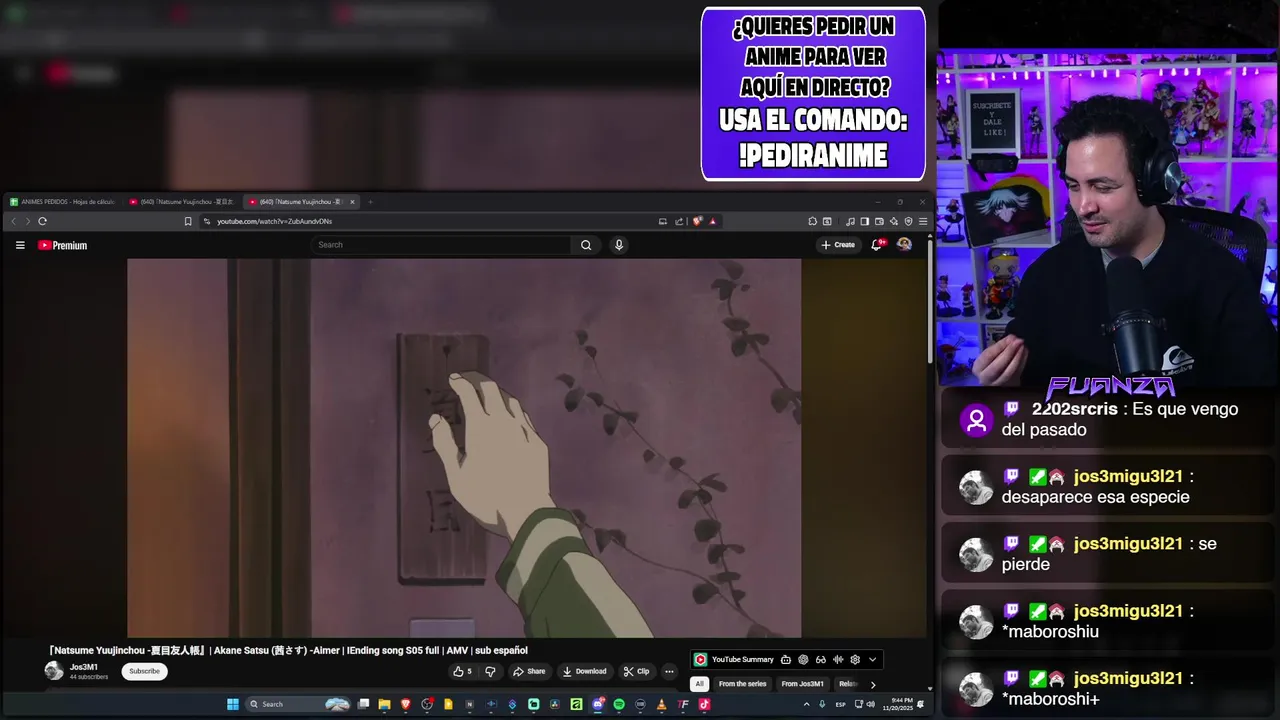Select the All filter chip

(700, 684)
